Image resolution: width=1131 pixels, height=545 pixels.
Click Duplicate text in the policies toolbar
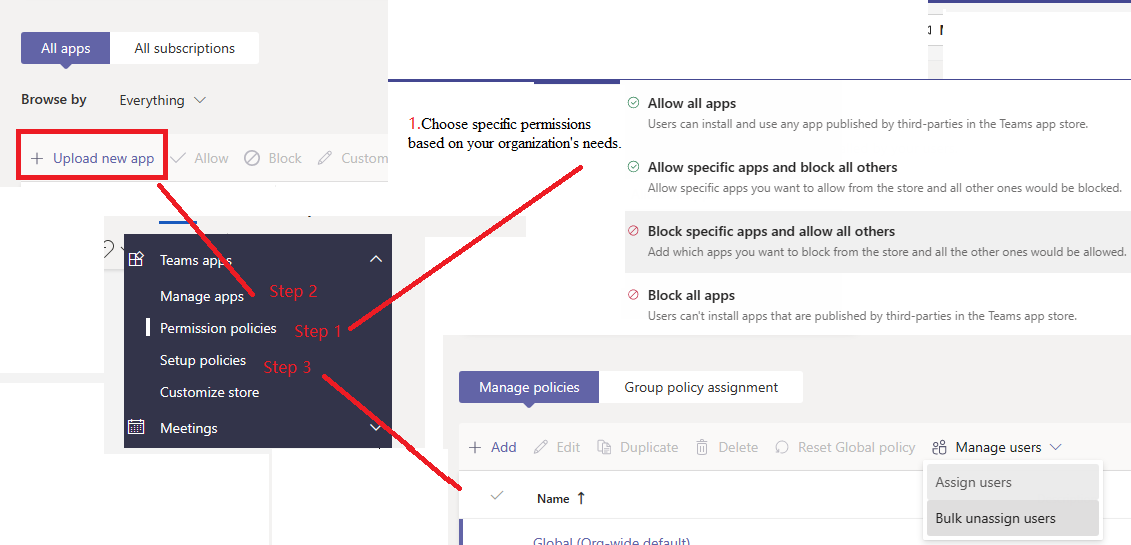point(649,447)
